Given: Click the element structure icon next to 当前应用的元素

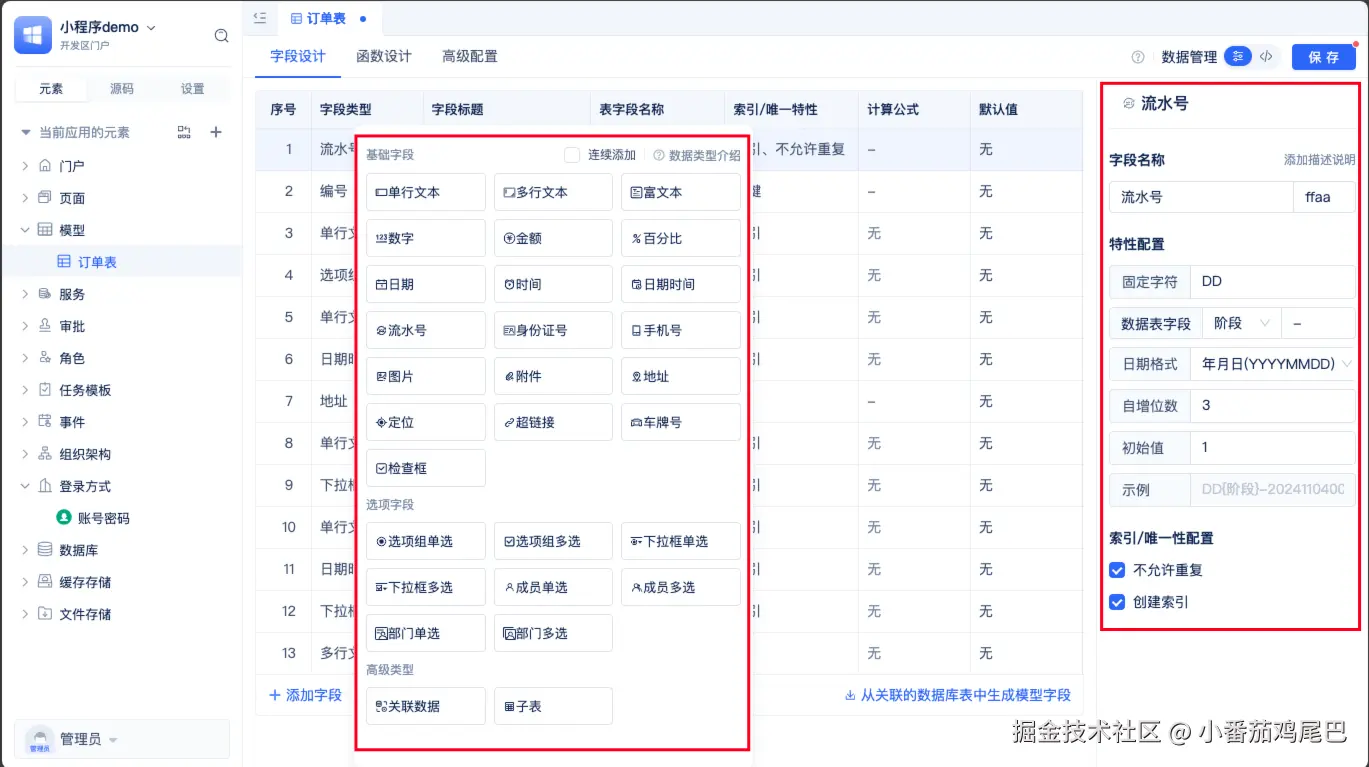Looking at the screenshot, I should (x=184, y=132).
